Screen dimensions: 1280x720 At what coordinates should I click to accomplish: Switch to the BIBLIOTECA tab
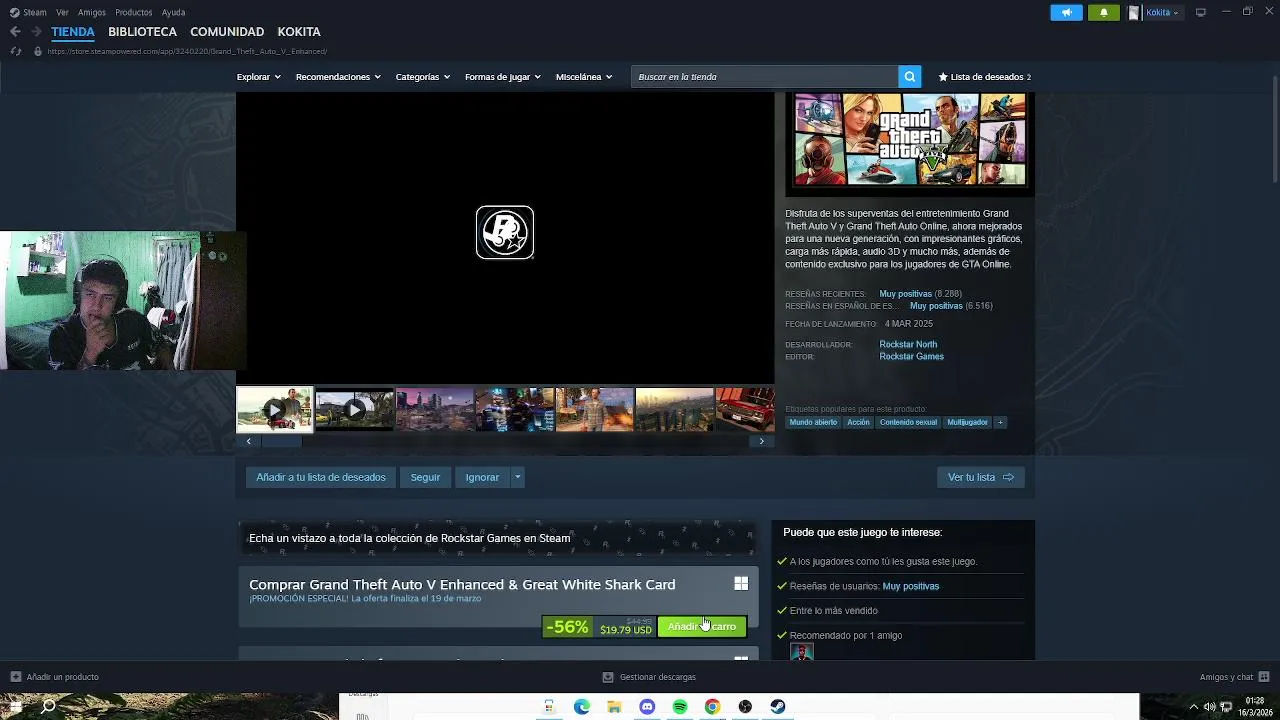pos(142,32)
